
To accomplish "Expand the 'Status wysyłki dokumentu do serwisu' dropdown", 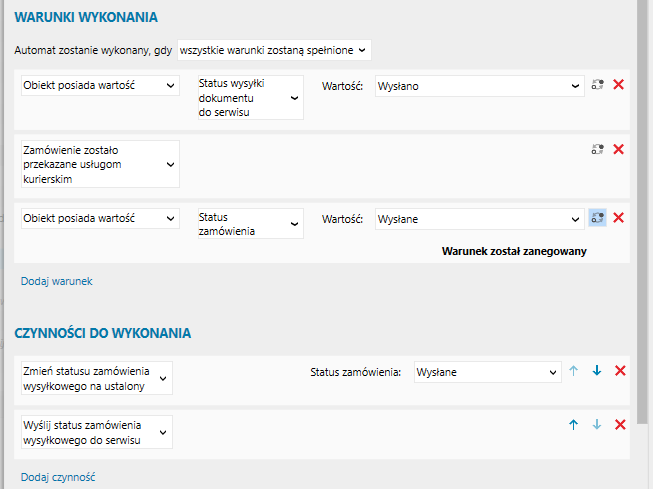I will point(250,98).
